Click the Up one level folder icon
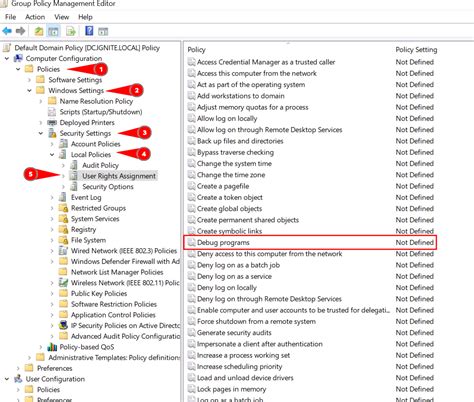The image size is (474, 402). [39, 31]
